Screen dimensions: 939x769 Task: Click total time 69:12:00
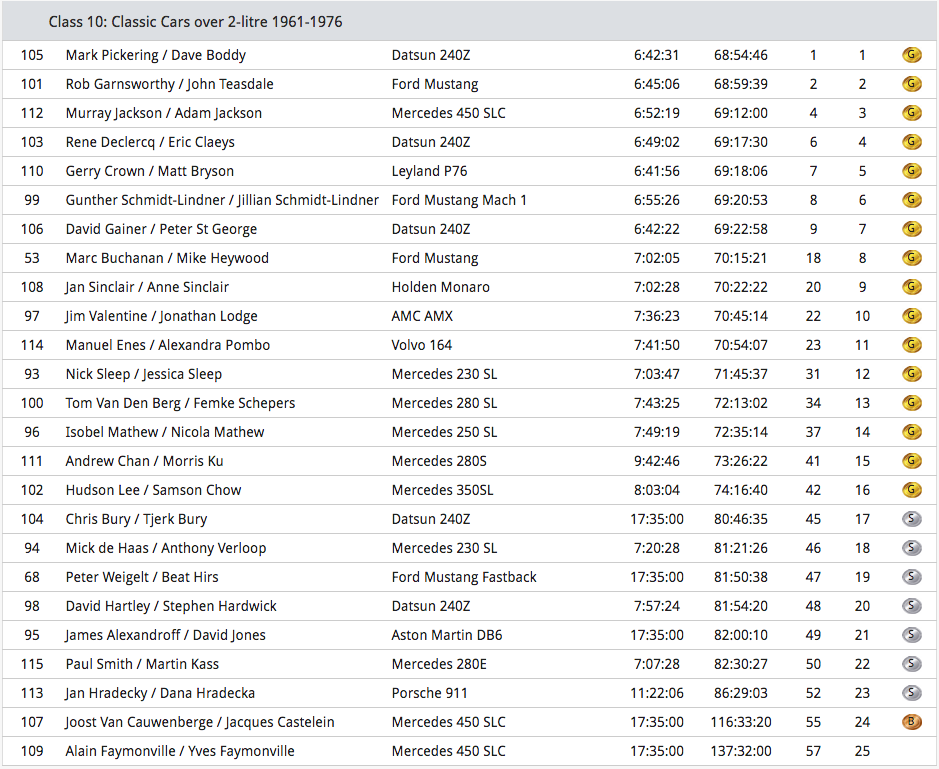pos(741,113)
